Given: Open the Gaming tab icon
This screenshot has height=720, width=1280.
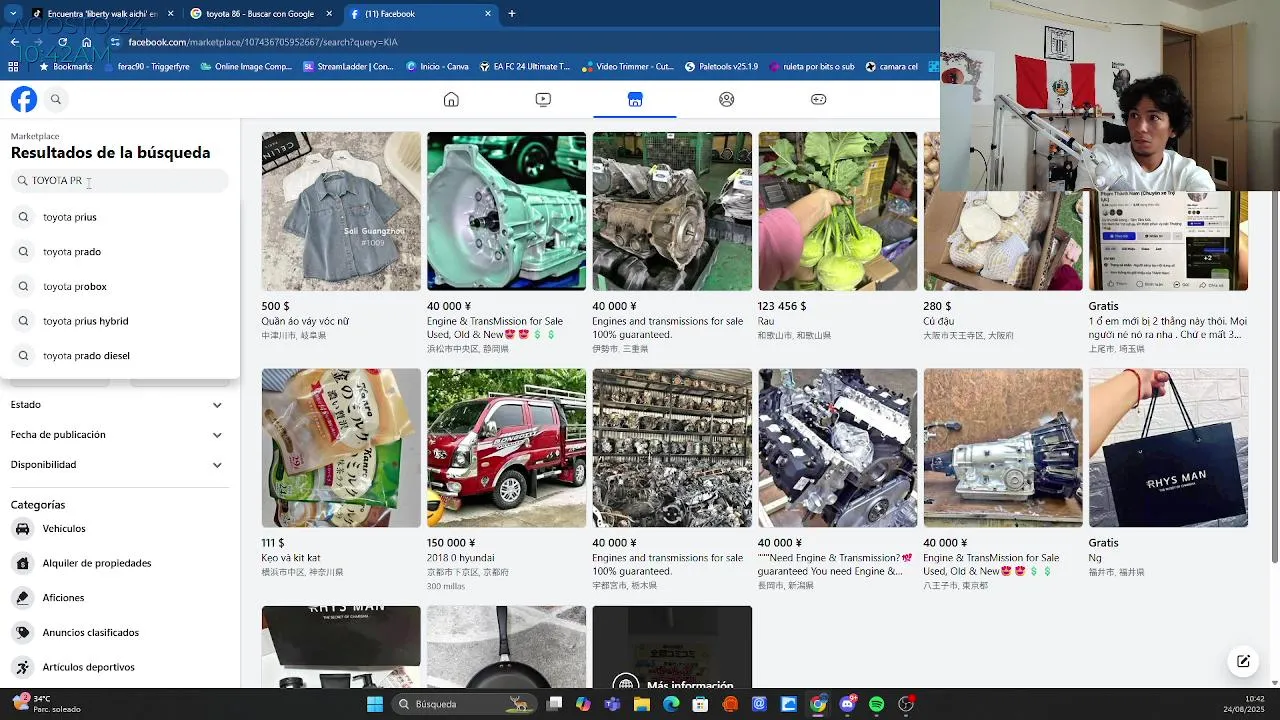Looking at the screenshot, I should coord(818,99).
